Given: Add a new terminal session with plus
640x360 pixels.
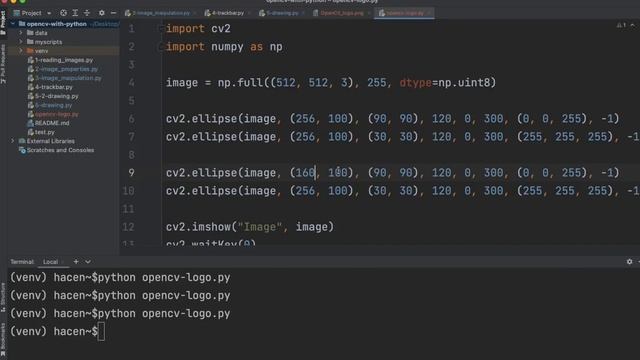Looking at the screenshot, I should coord(76,262).
